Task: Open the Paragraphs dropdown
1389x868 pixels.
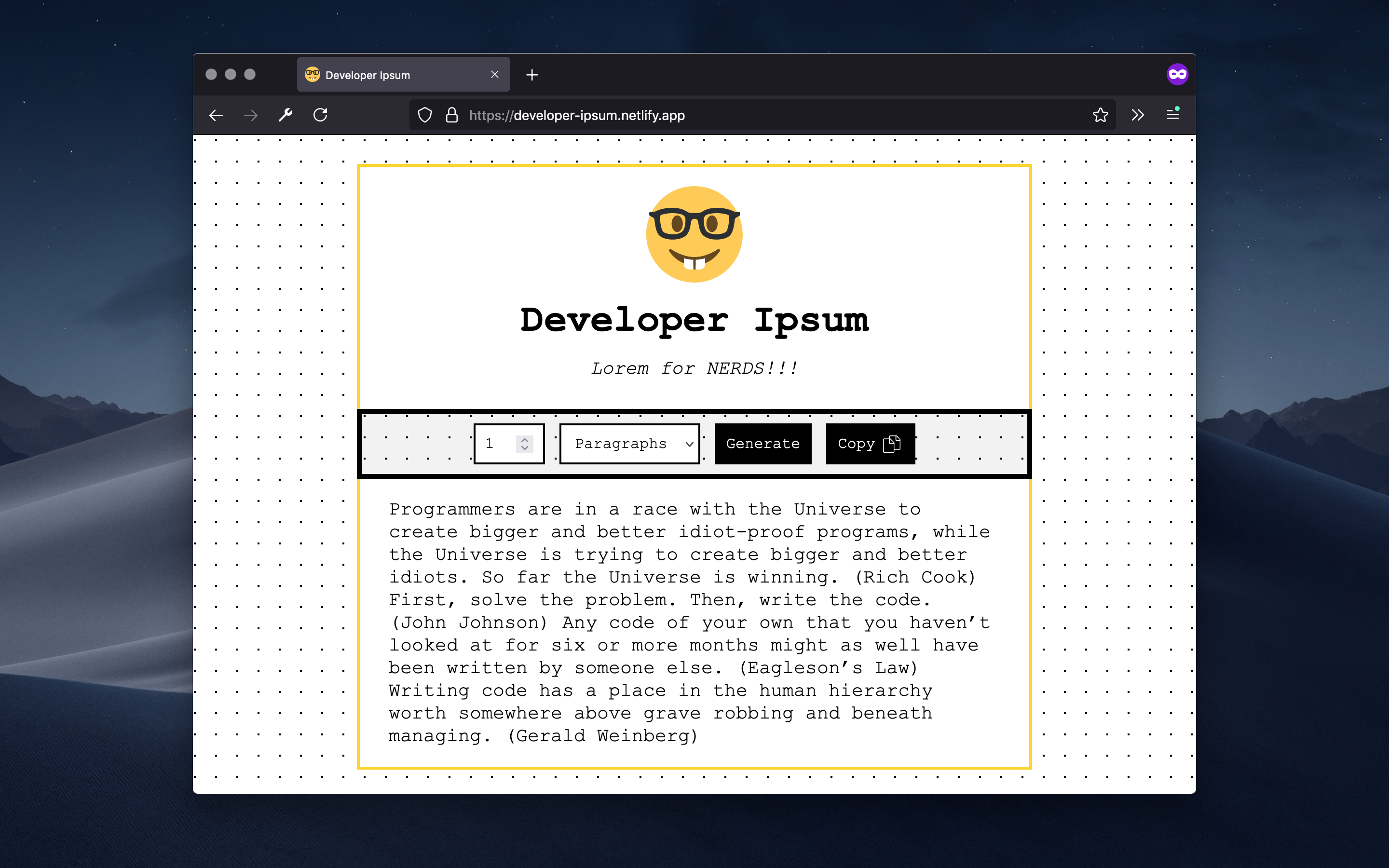Action: (629, 443)
